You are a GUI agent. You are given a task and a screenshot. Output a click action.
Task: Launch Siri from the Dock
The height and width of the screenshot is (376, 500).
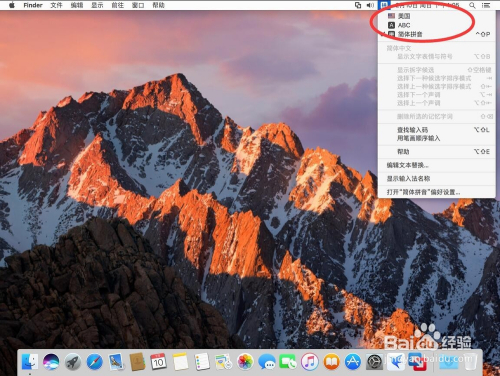click(x=51, y=362)
